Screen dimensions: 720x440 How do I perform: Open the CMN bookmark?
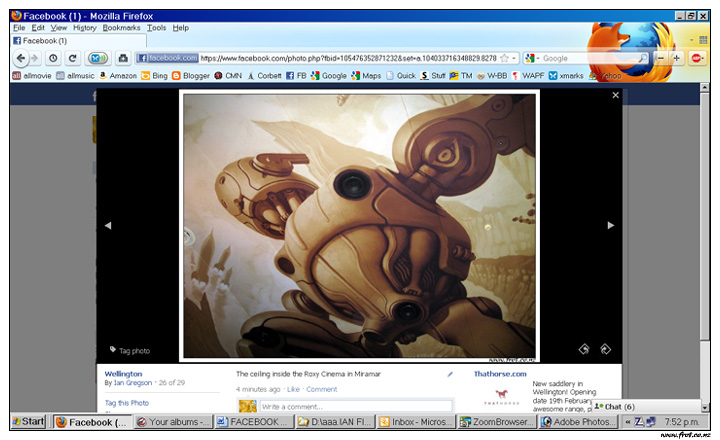point(228,76)
